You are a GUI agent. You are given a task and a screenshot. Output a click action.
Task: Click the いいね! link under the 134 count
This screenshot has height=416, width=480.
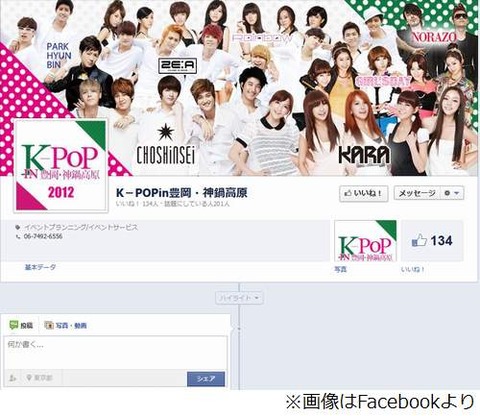click(413, 269)
